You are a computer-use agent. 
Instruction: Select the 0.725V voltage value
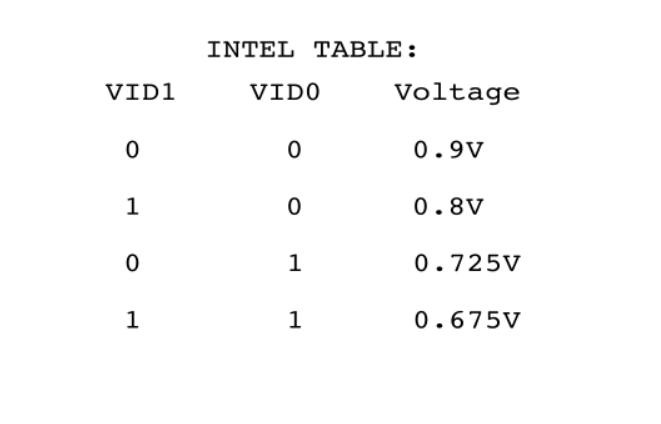(x=467, y=267)
